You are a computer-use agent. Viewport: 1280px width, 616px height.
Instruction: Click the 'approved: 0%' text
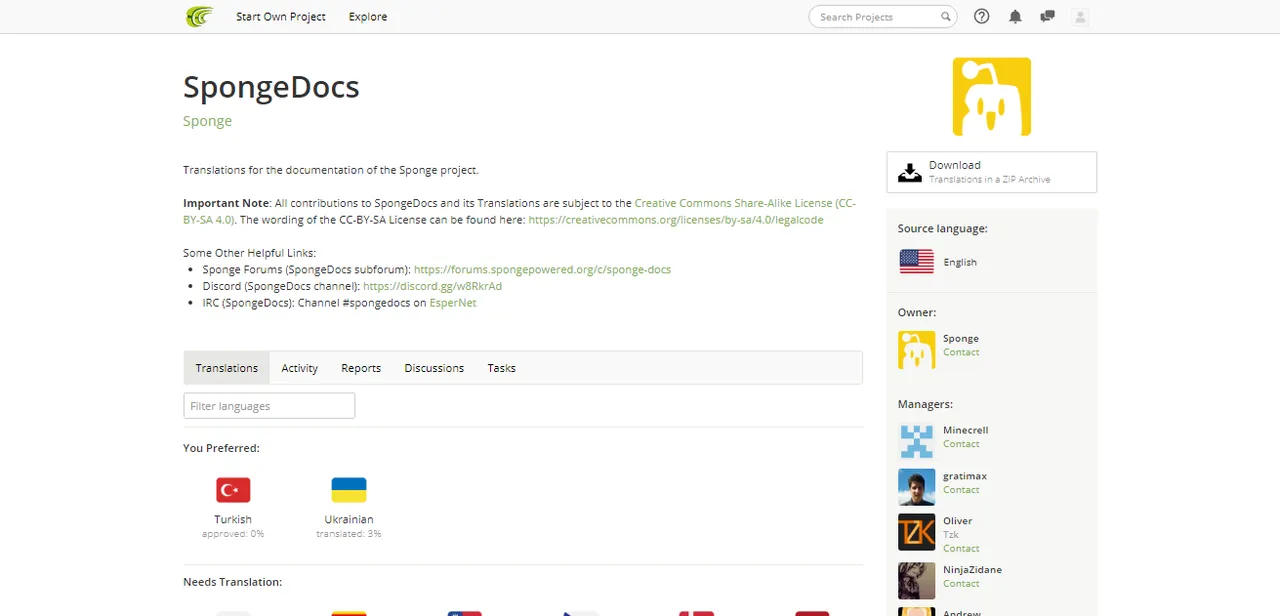click(x=233, y=534)
